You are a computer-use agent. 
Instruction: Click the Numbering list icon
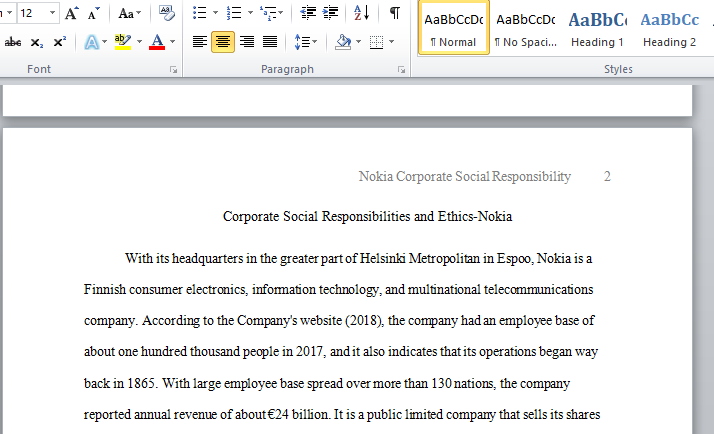234,13
